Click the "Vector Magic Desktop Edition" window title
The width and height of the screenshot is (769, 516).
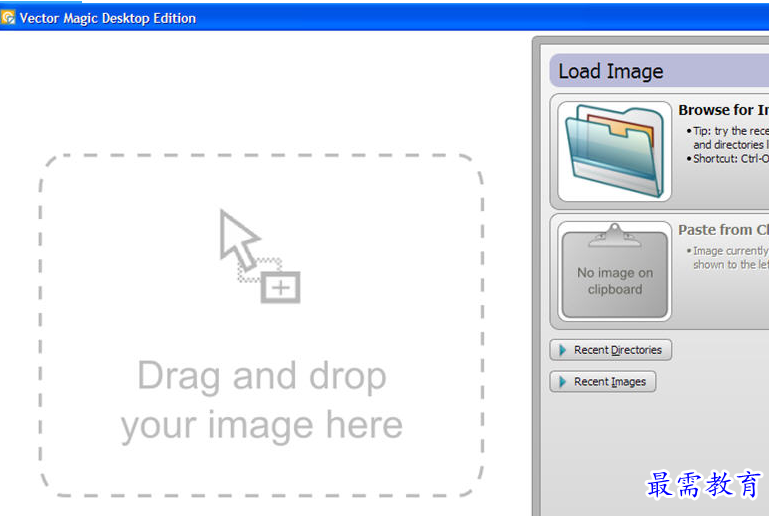click(x=108, y=18)
